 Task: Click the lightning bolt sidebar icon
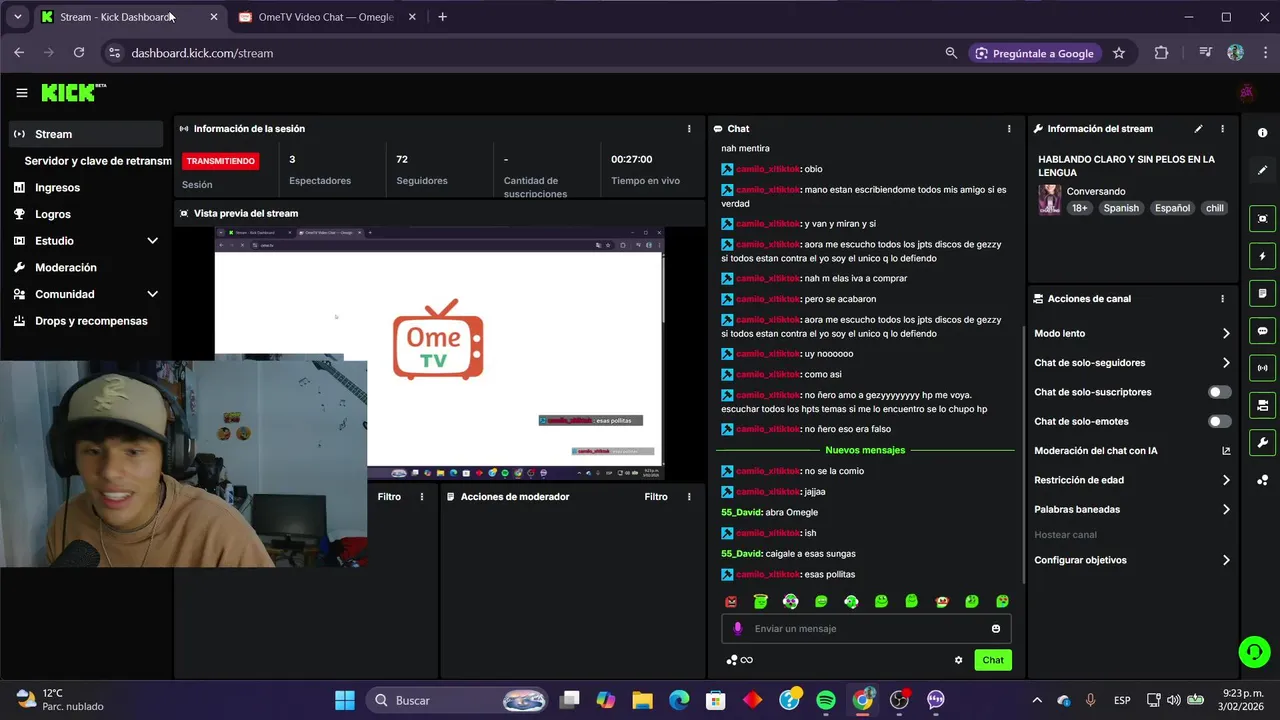1263,256
